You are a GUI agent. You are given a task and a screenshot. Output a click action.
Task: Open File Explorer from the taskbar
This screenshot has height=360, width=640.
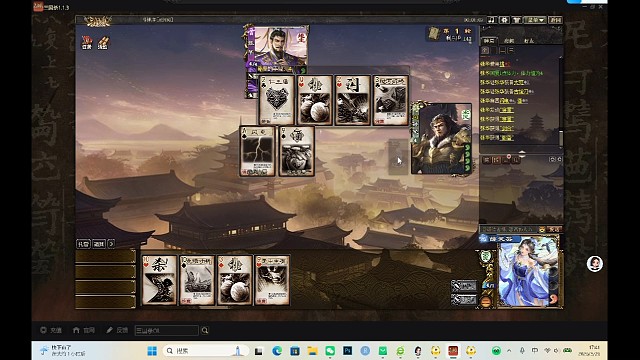[313, 351]
